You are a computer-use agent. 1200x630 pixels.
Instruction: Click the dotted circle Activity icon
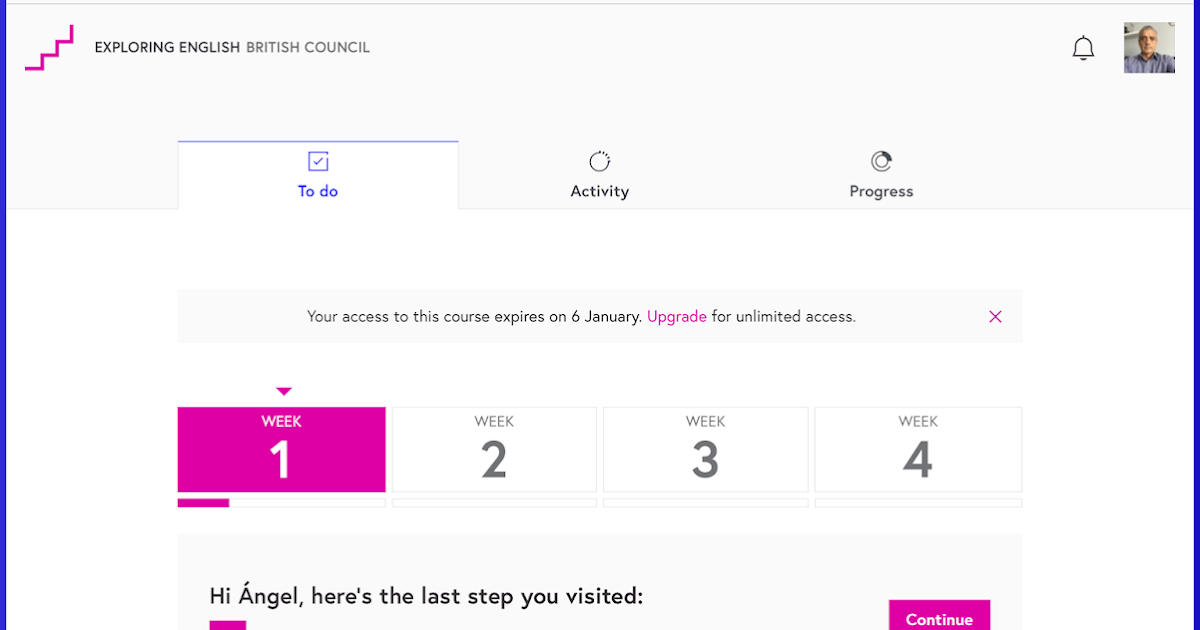(599, 162)
